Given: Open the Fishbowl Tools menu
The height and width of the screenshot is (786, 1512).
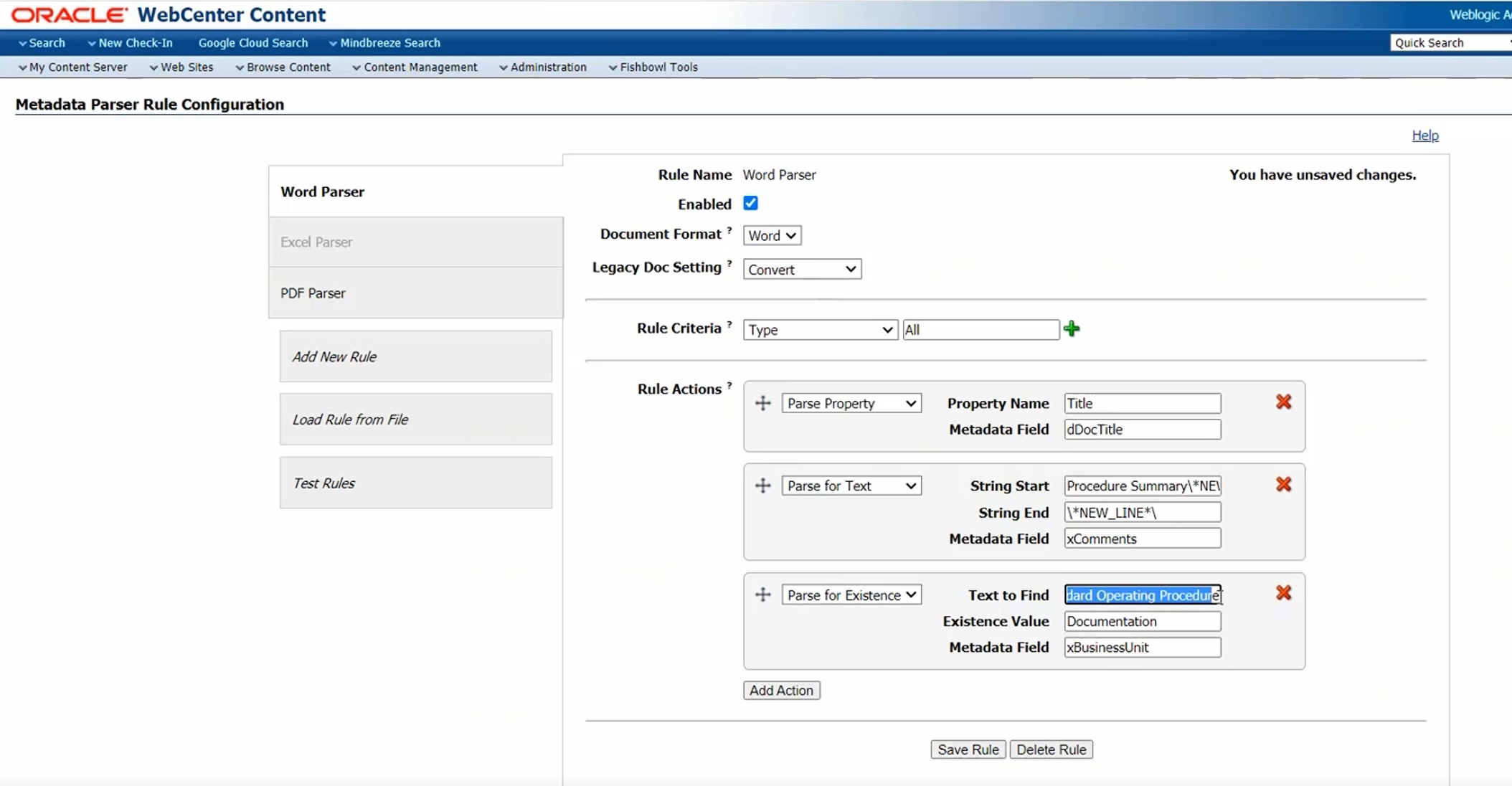Looking at the screenshot, I should coord(653,67).
